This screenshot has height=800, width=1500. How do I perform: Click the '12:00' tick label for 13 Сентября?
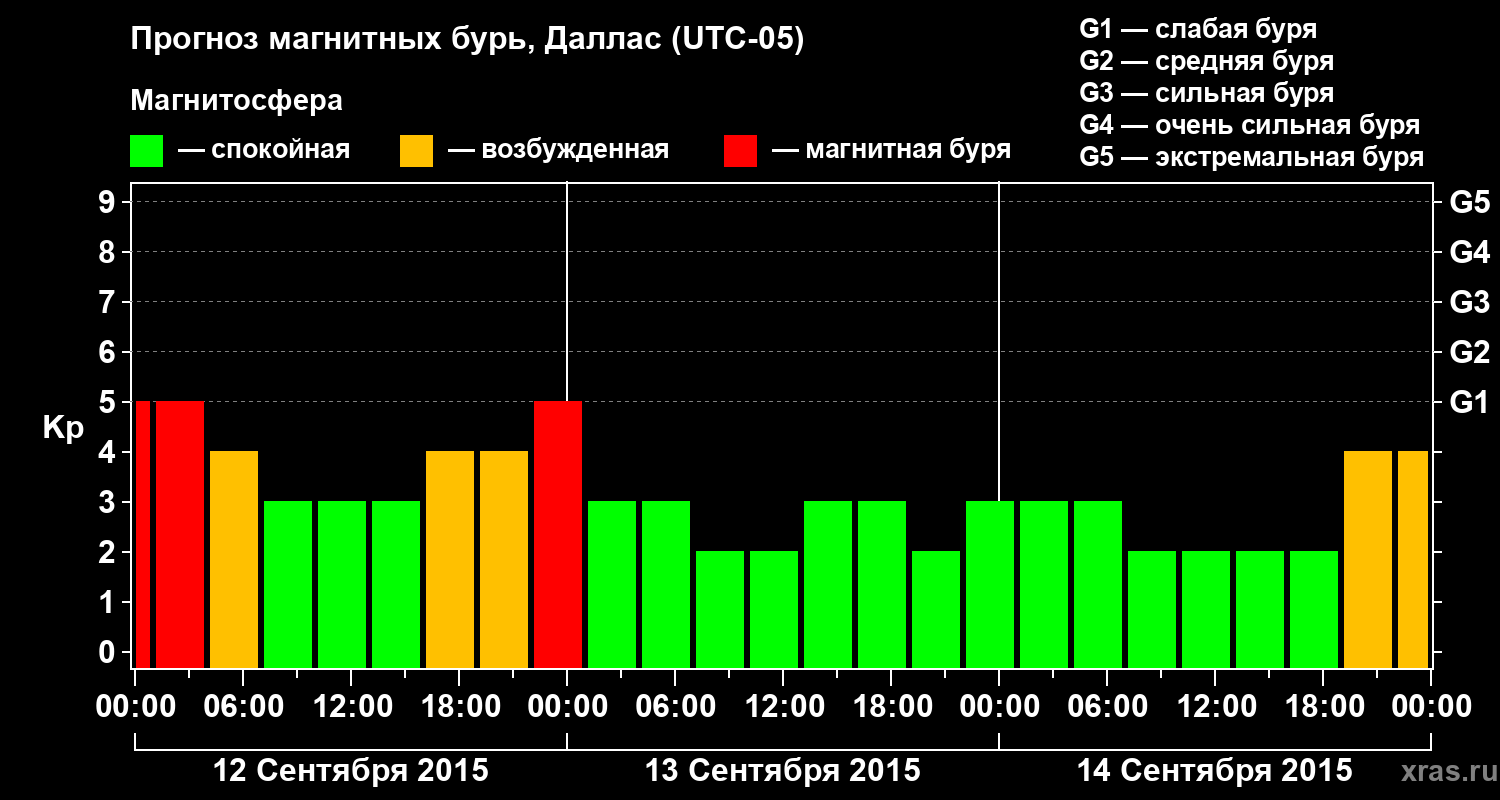click(x=784, y=707)
